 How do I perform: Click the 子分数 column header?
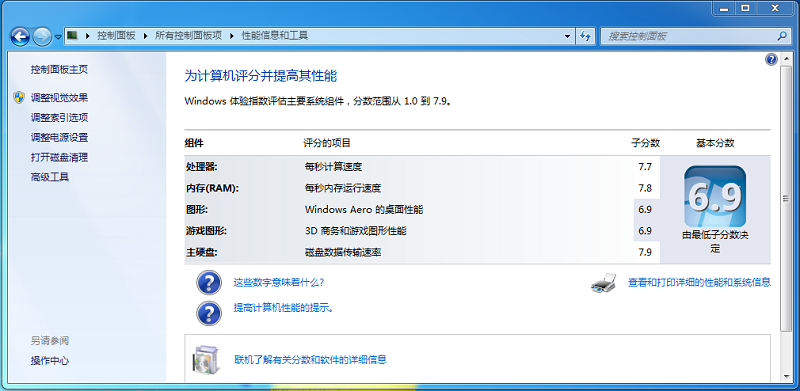645,143
